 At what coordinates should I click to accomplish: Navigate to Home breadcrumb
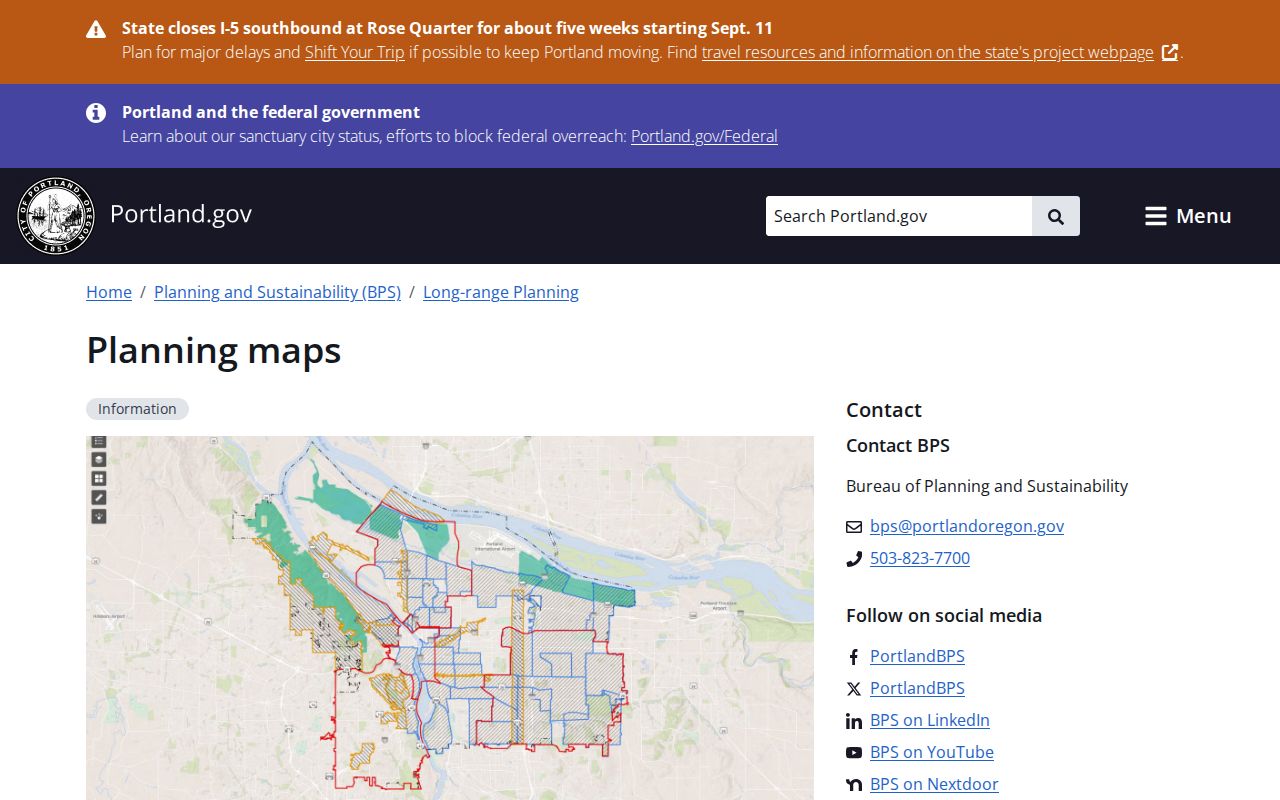coord(109,292)
